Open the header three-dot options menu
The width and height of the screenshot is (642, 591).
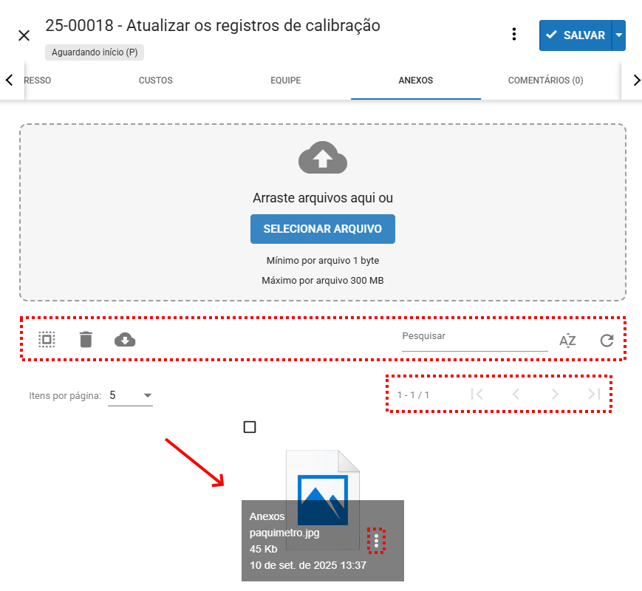(514, 35)
